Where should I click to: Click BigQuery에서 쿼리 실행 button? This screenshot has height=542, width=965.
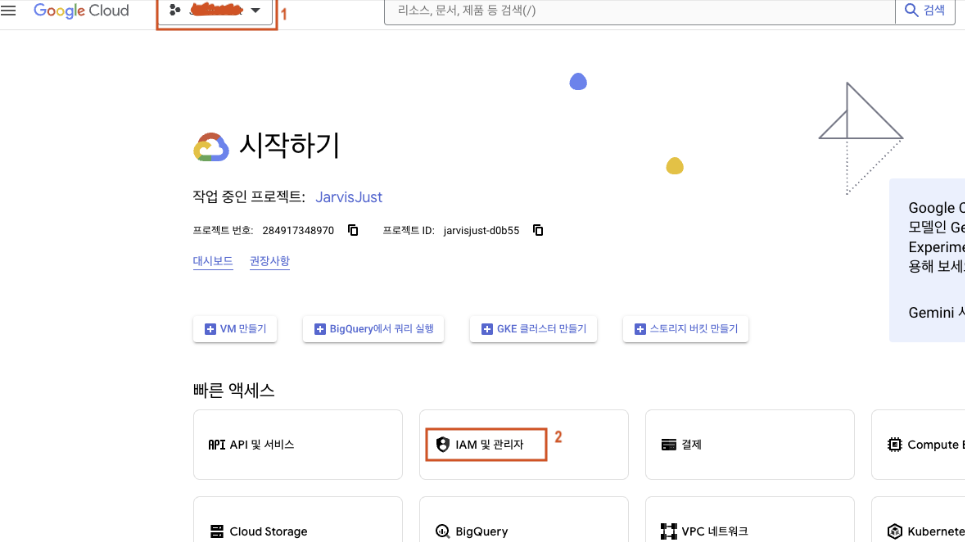point(374,329)
